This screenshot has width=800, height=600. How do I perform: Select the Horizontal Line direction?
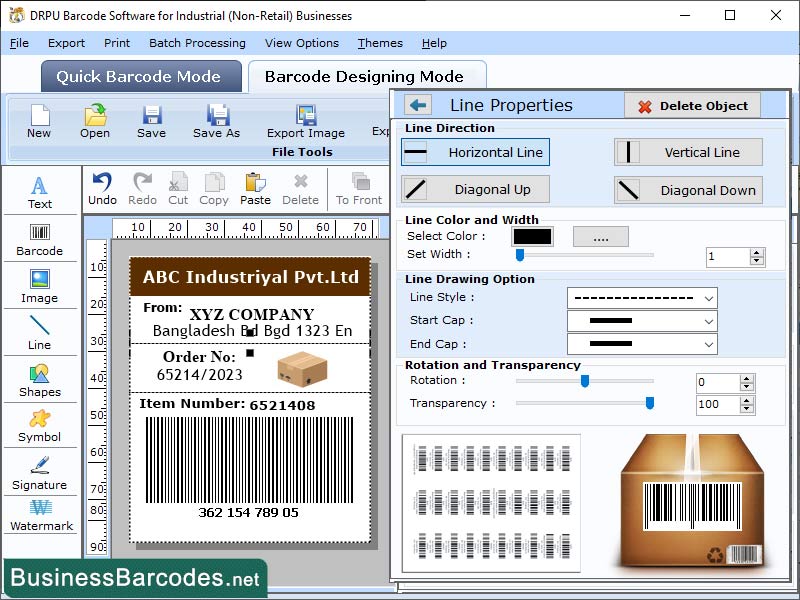tap(474, 152)
